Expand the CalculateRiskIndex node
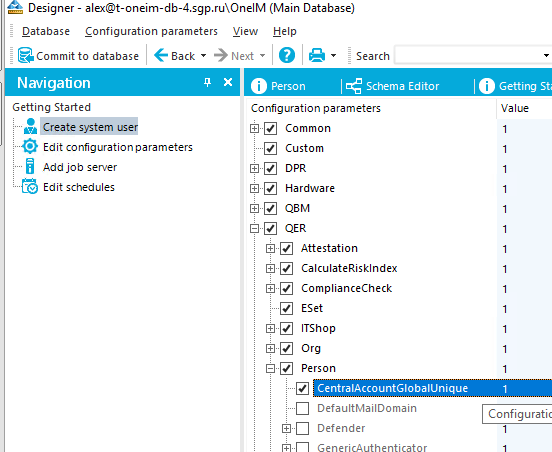This screenshot has height=452, width=552. pos(270,269)
